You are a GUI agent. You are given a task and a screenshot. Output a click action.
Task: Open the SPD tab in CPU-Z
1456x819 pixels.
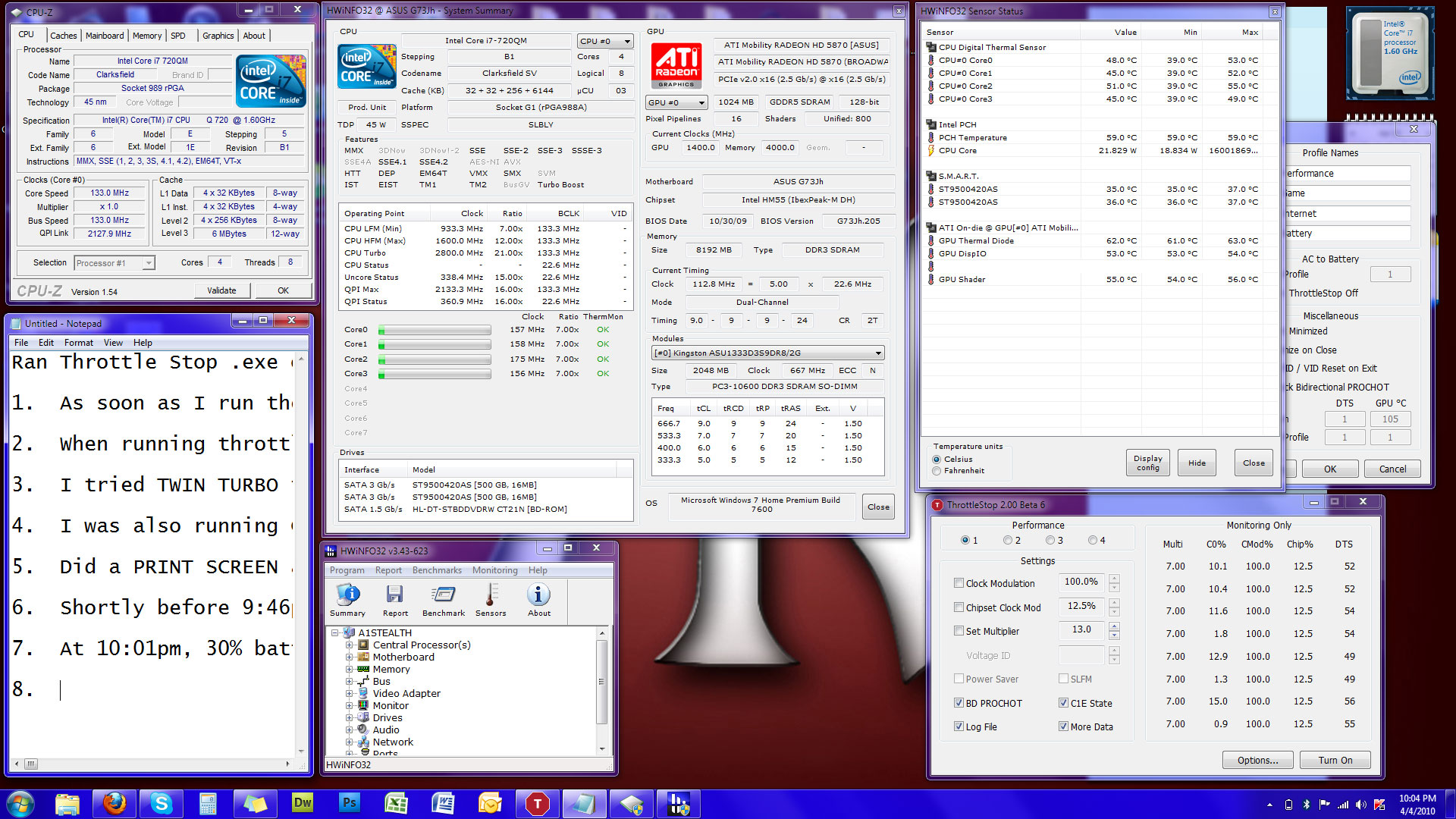[178, 36]
